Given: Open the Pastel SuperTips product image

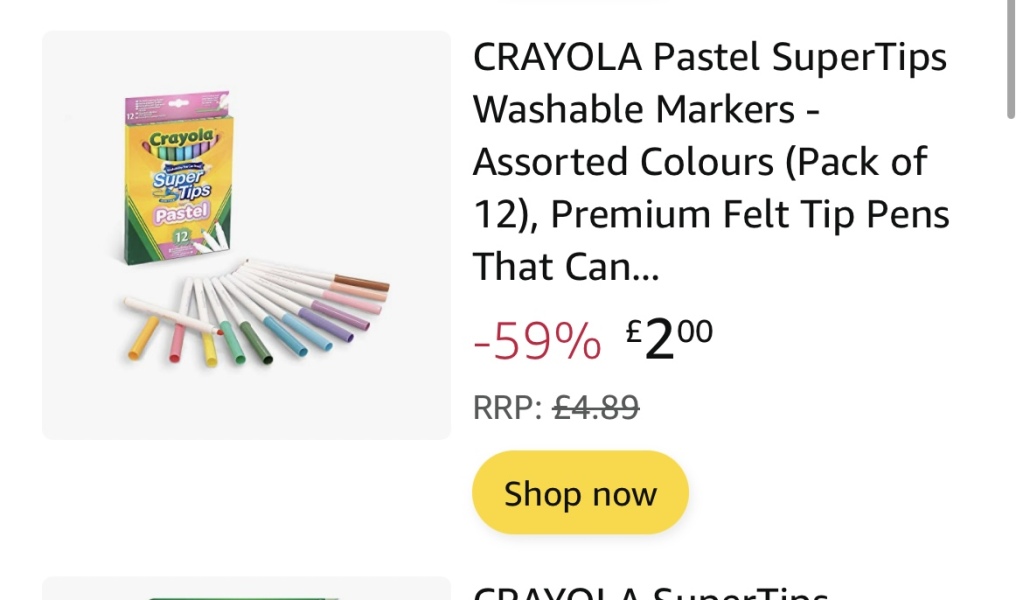Looking at the screenshot, I should coord(246,235).
